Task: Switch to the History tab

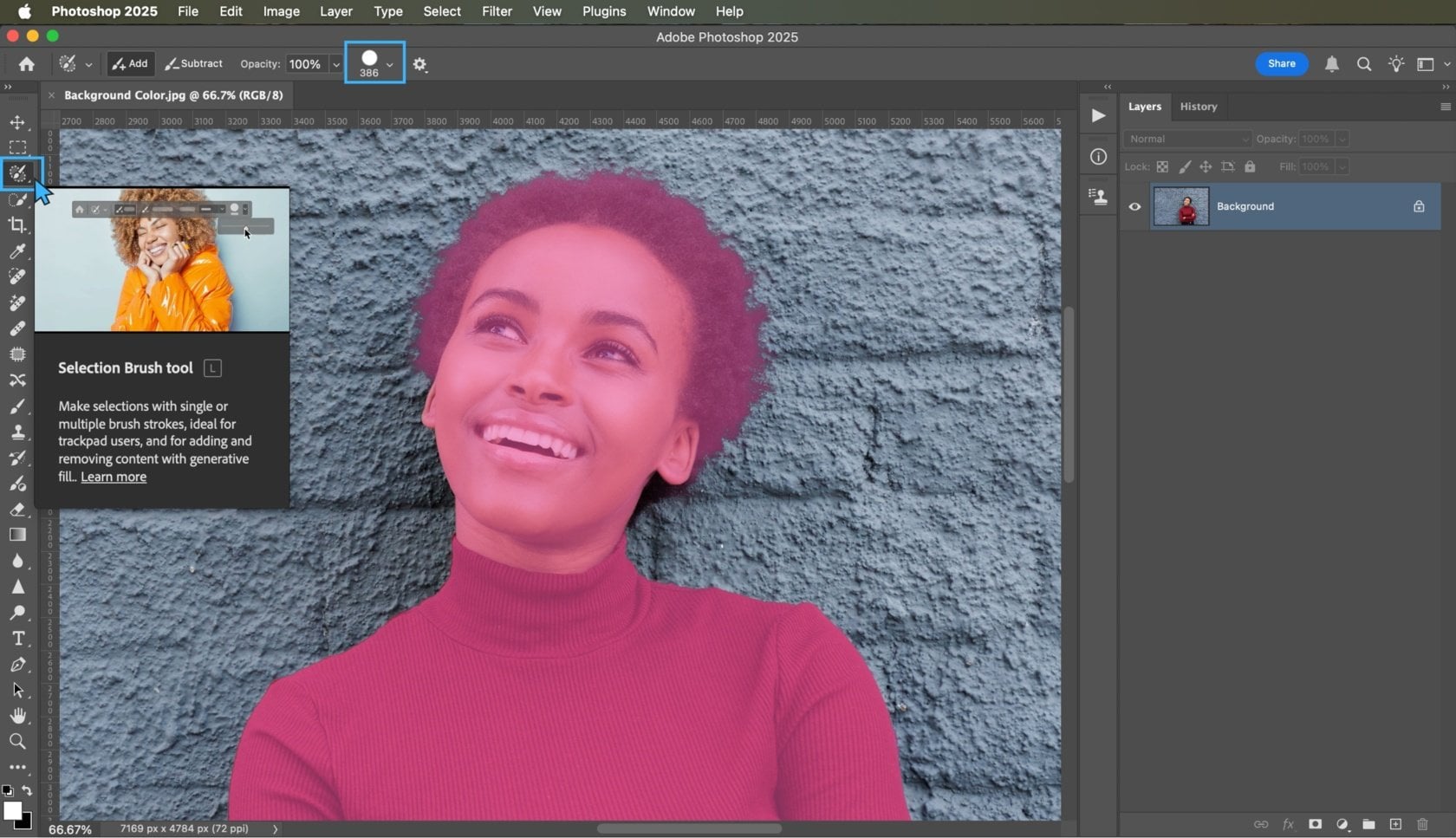Action: click(1199, 106)
